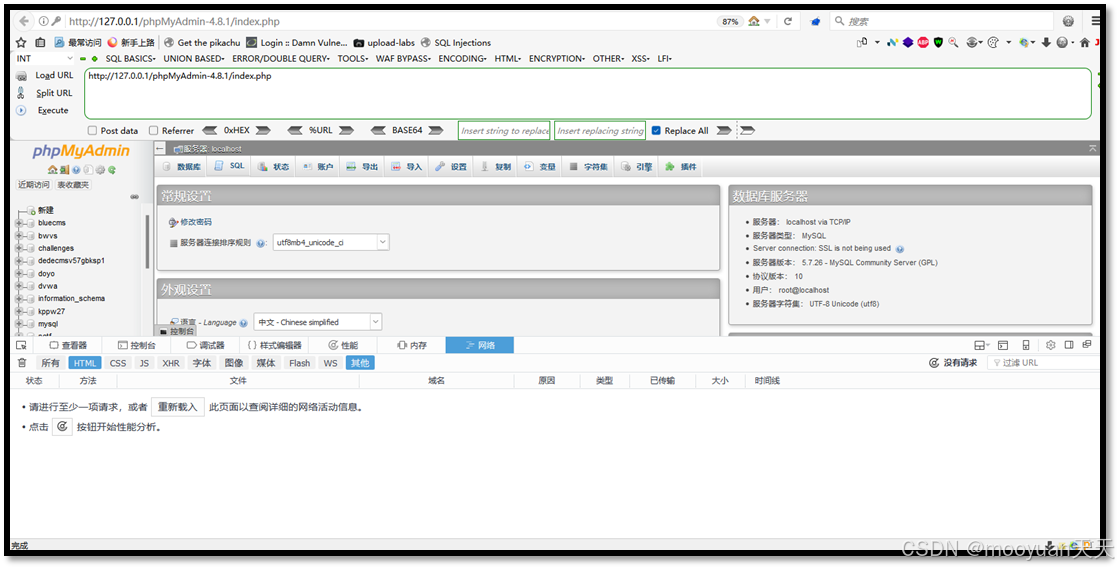Click the home icon in extension toolbar
This screenshot has height=569, width=1119.
click(1085, 42)
